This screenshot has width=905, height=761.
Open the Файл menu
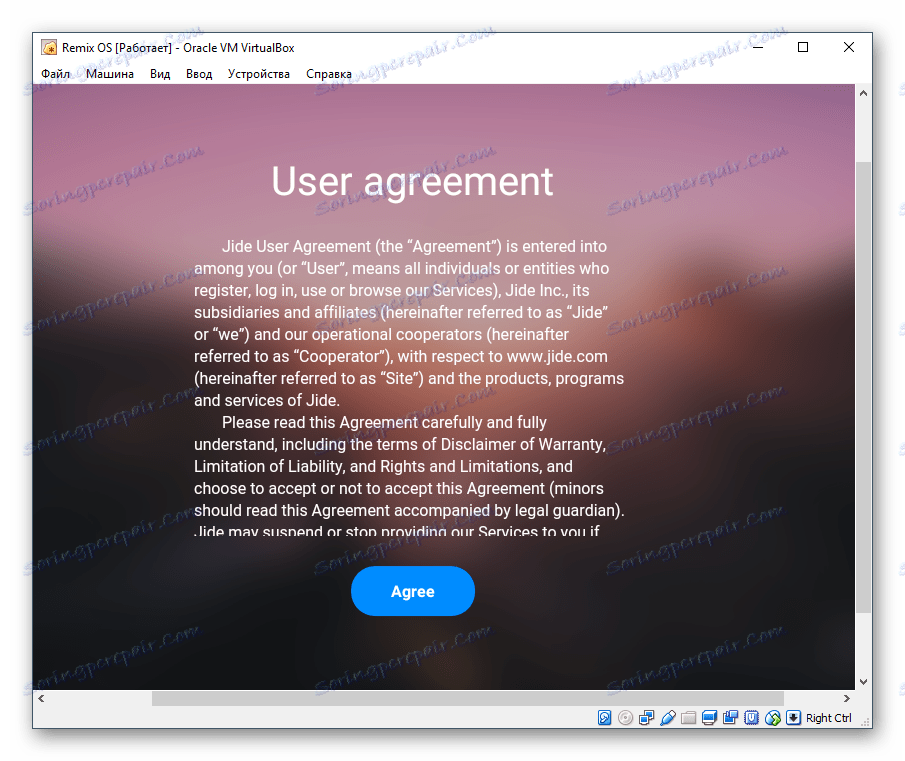(55, 74)
